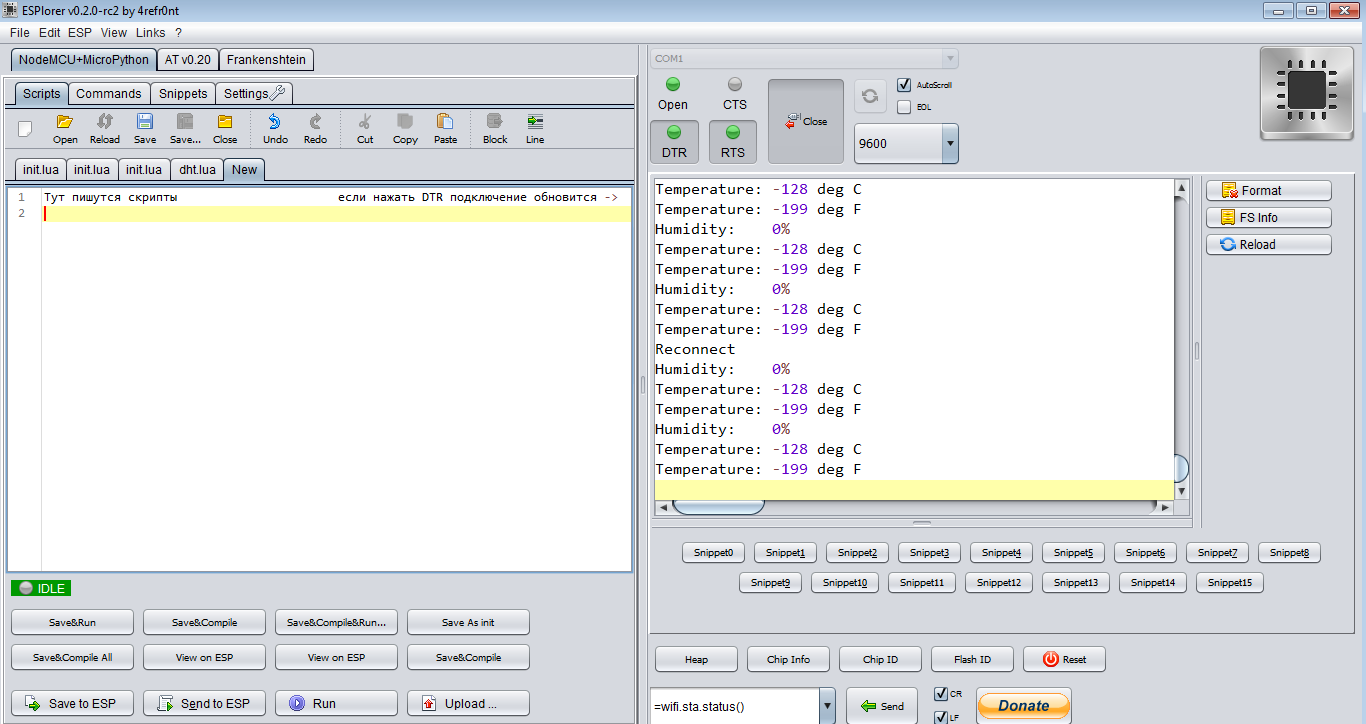Click the terminal horizontal scrollbar thumb

tap(717, 507)
